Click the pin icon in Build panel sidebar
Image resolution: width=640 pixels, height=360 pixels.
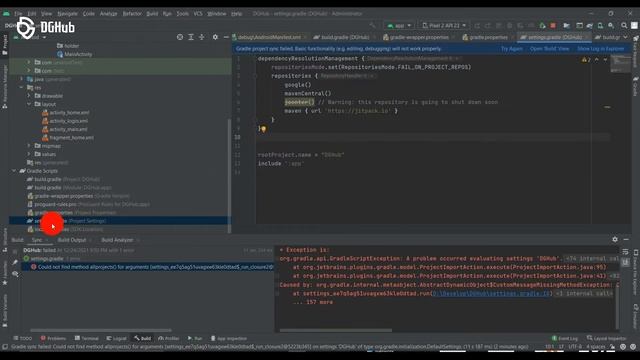coord(15,262)
